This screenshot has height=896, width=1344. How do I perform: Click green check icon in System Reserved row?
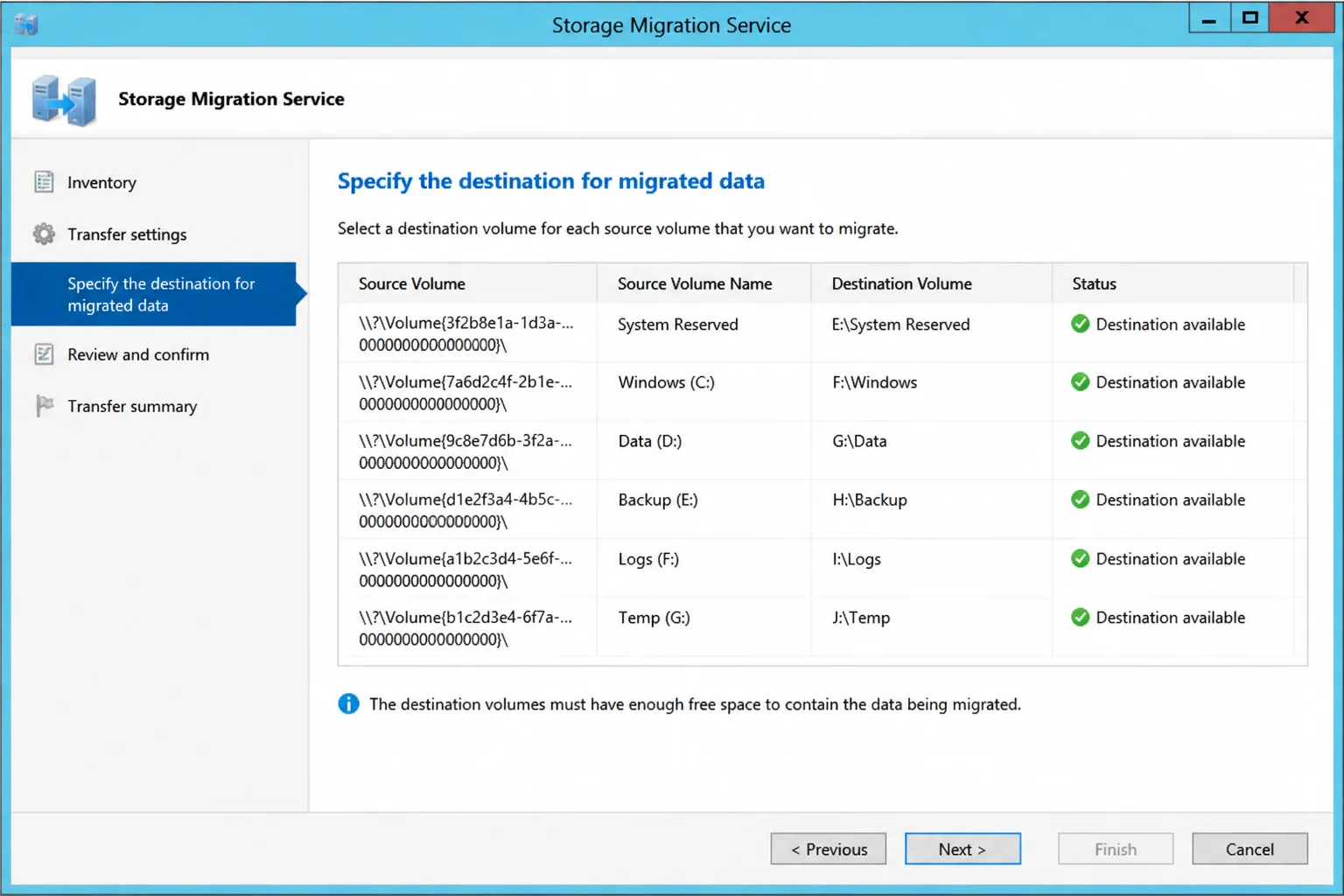coord(1081,324)
